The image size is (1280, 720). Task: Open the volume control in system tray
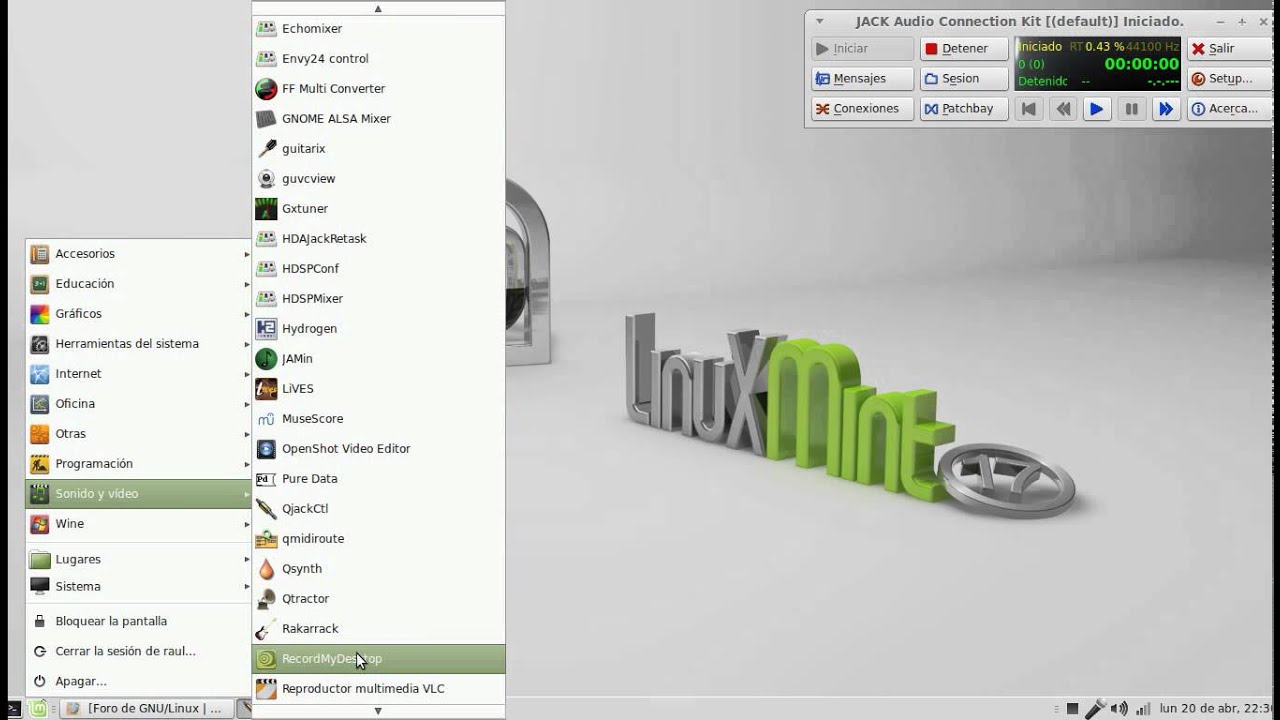(1119, 709)
